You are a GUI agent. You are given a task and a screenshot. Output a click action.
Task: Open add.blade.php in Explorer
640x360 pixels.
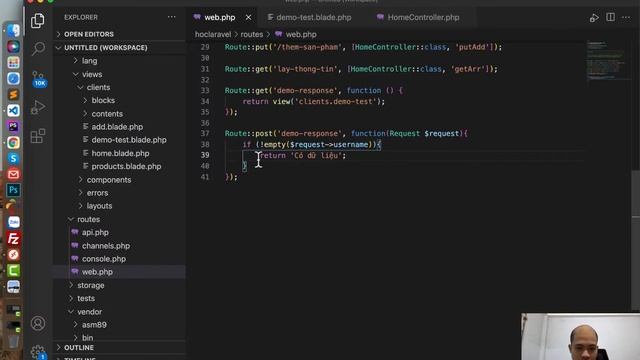click(117, 127)
